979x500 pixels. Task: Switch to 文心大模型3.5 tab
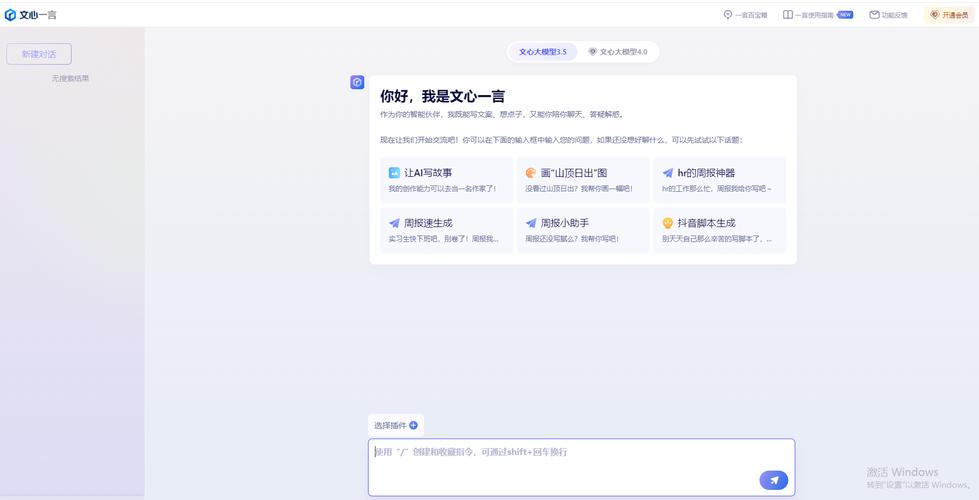pyautogui.click(x=542, y=51)
